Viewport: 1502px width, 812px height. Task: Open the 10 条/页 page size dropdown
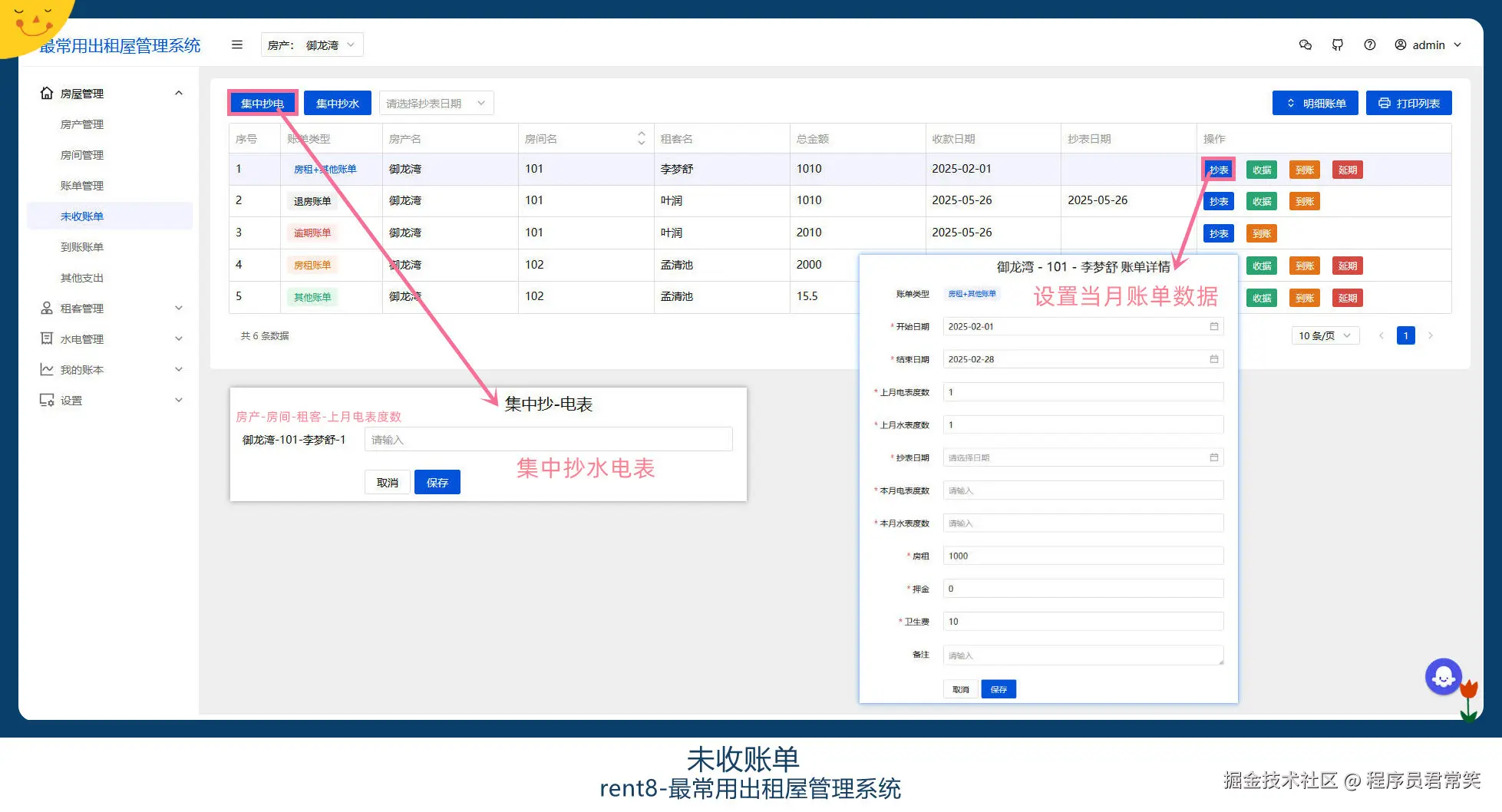point(1325,335)
